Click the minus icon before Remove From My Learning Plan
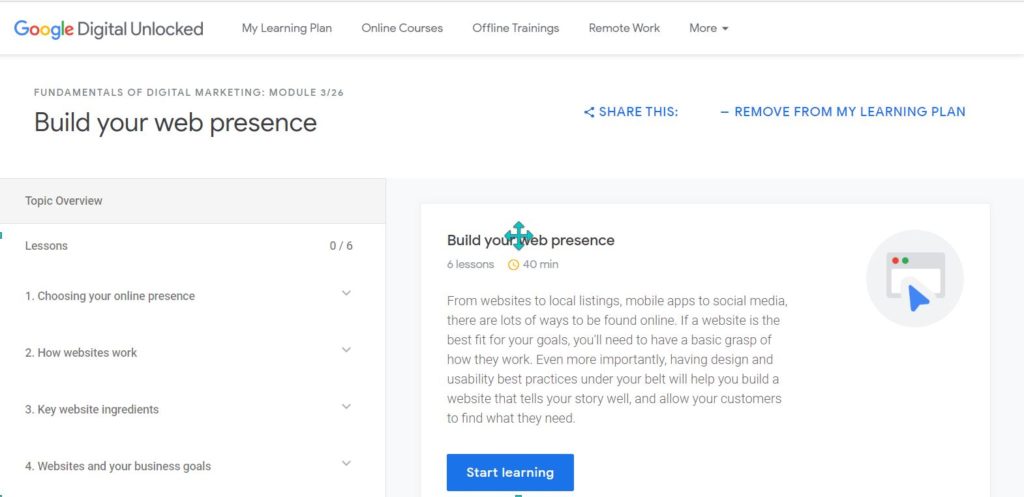Viewport: 1024px width, 497px height. coord(724,112)
